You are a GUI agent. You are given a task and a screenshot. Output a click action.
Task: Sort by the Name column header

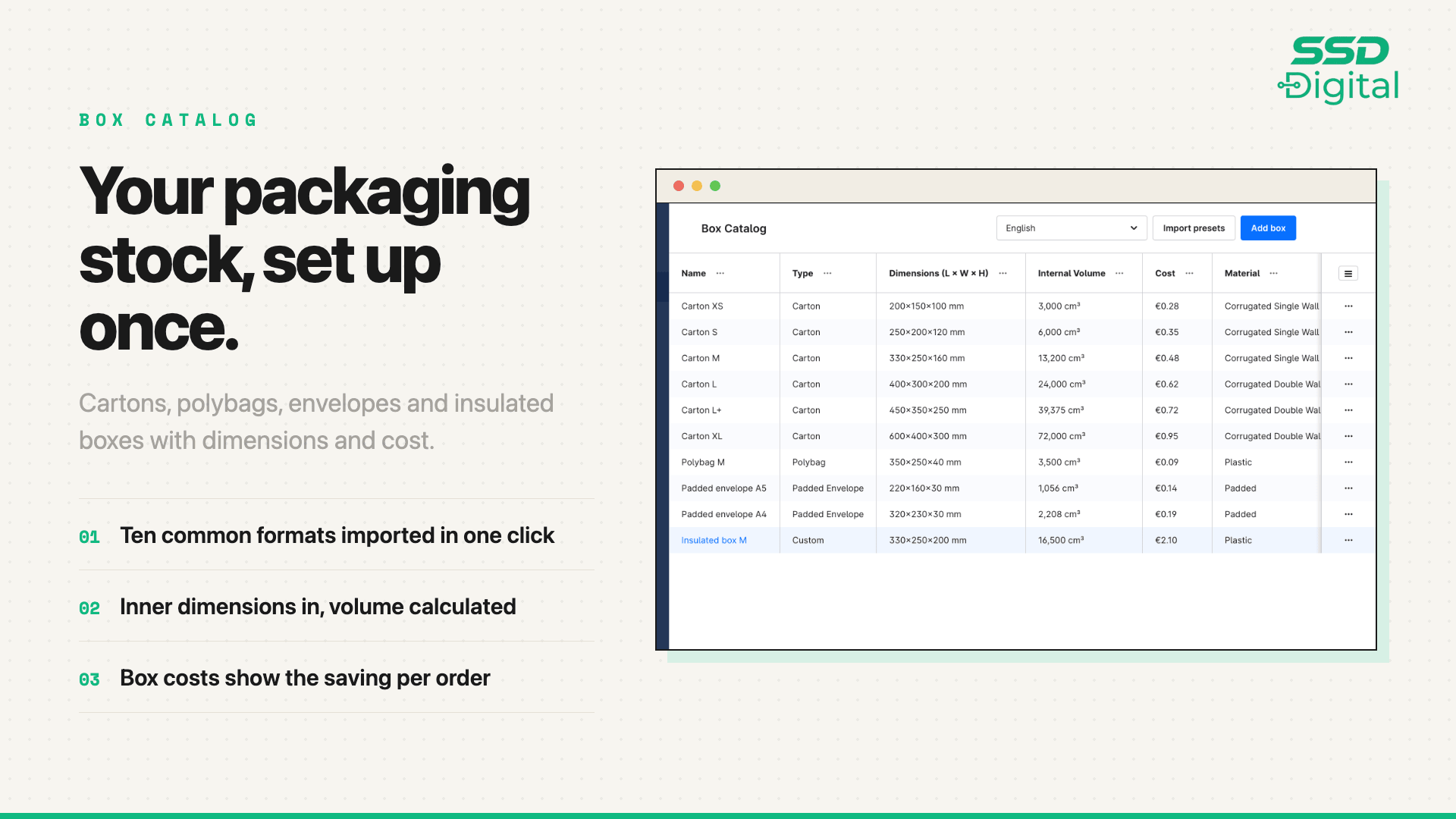tap(693, 273)
